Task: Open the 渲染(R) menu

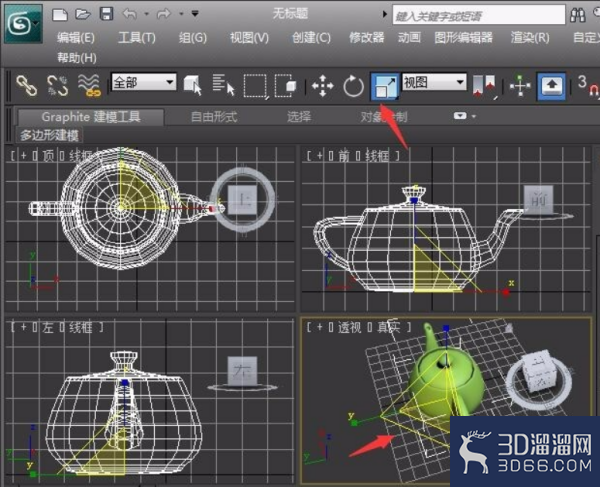Action: click(530, 37)
